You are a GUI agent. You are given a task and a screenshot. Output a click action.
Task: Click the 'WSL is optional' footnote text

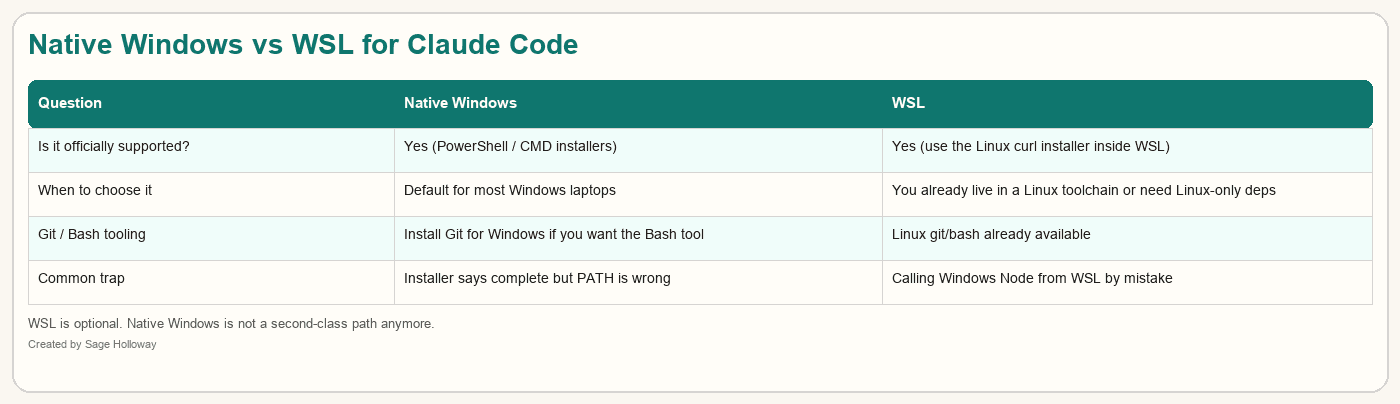231,324
